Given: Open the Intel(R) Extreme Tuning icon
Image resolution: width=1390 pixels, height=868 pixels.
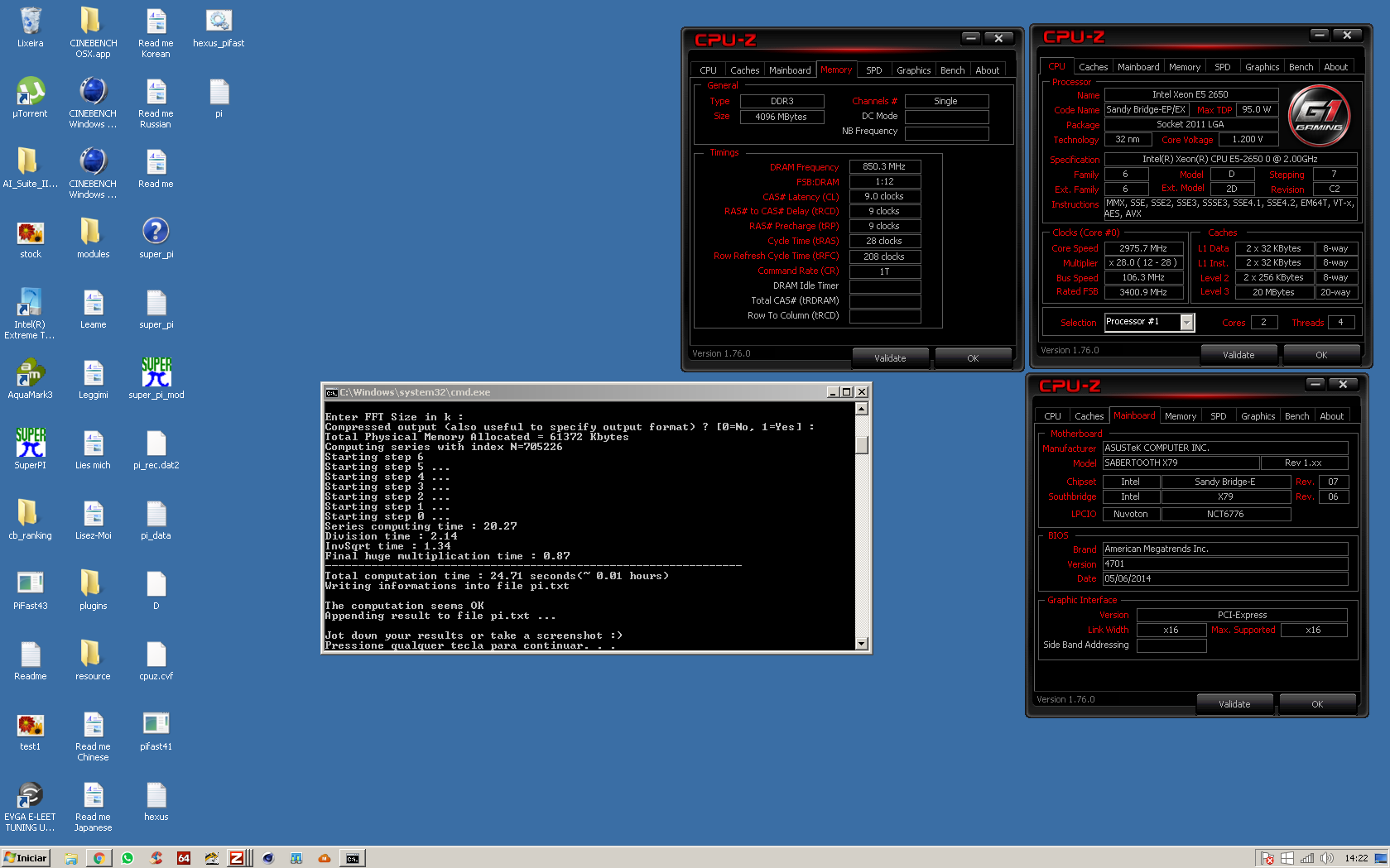Looking at the screenshot, I should click(x=31, y=314).
